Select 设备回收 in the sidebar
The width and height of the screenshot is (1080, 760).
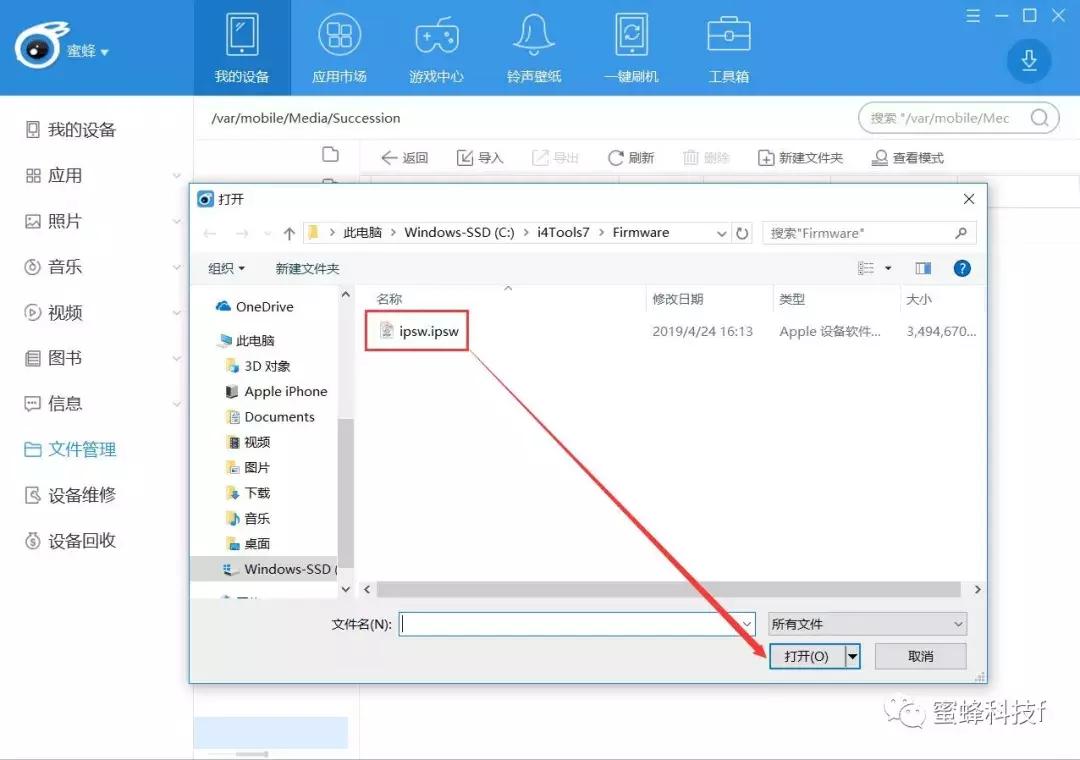(70, 541)
